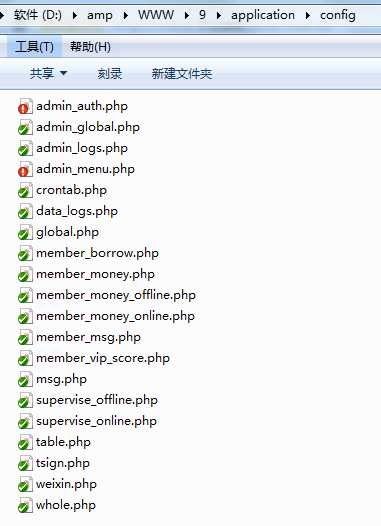Select file name table.php
381x526 pixels.
tap(63, 442)
